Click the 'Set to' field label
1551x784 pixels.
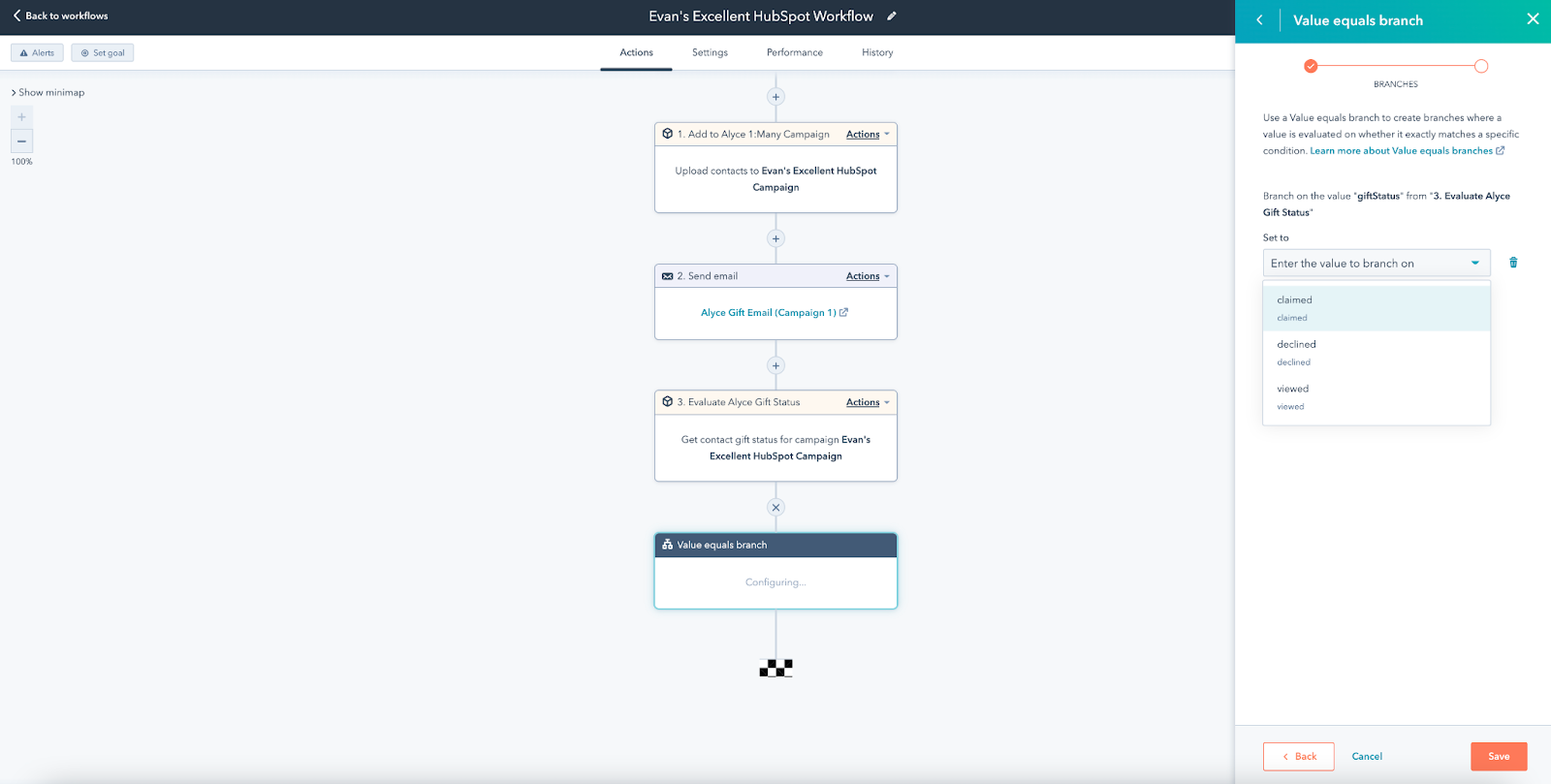tap(1276, 237)
